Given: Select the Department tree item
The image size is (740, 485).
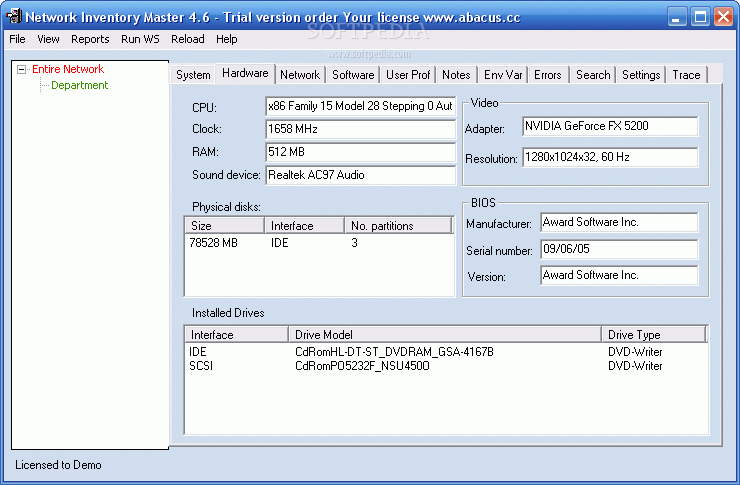Looking at the screenshot, I should (x=79, y=85).
